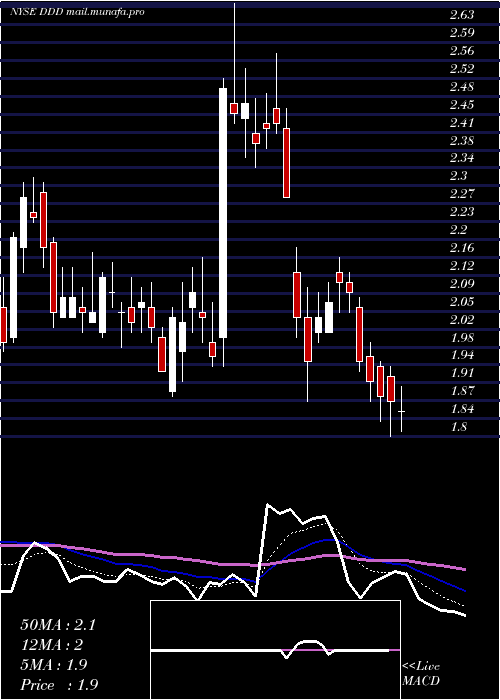Select the 2.23 price axis label
500x700 pixels.
tap(462, 212)
